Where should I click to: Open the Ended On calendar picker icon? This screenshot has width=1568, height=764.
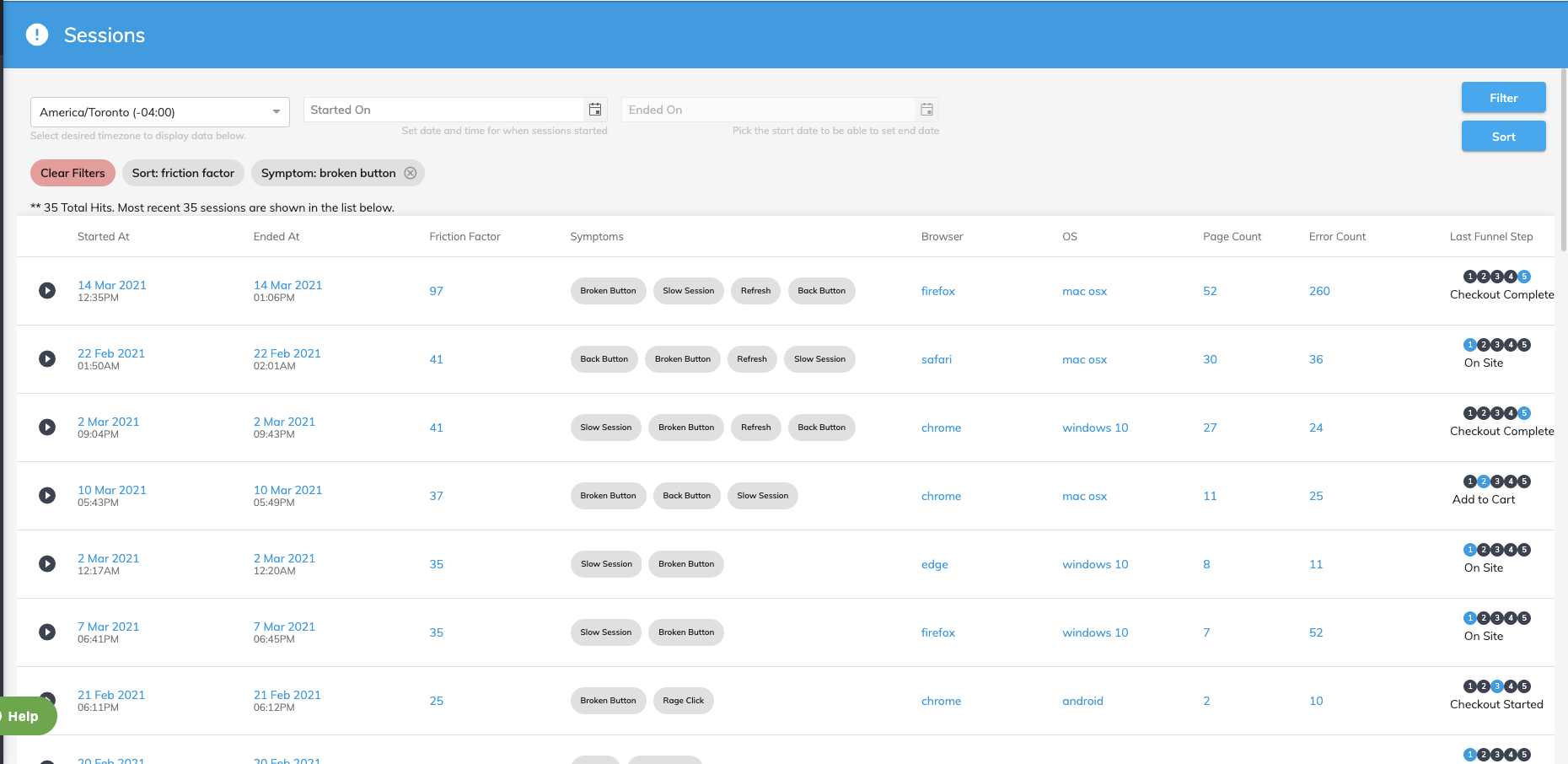point(926,110)
